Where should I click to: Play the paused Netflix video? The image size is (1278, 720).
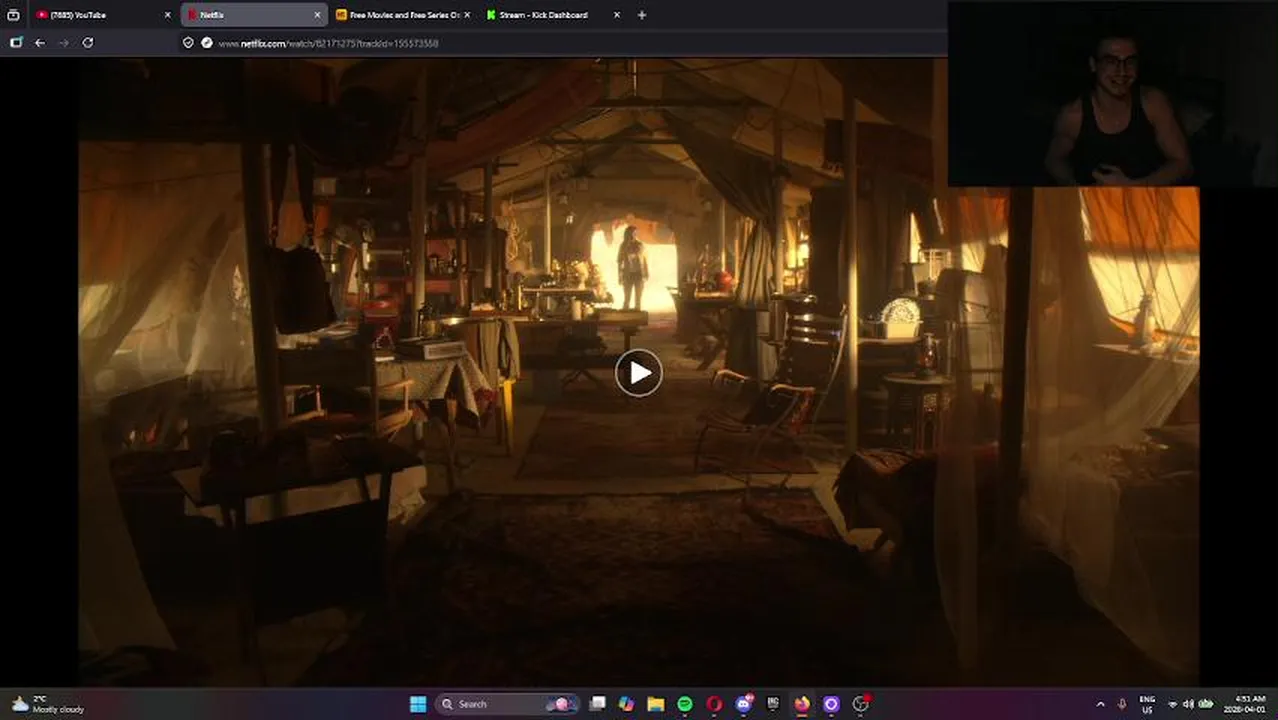pos(638,373)
